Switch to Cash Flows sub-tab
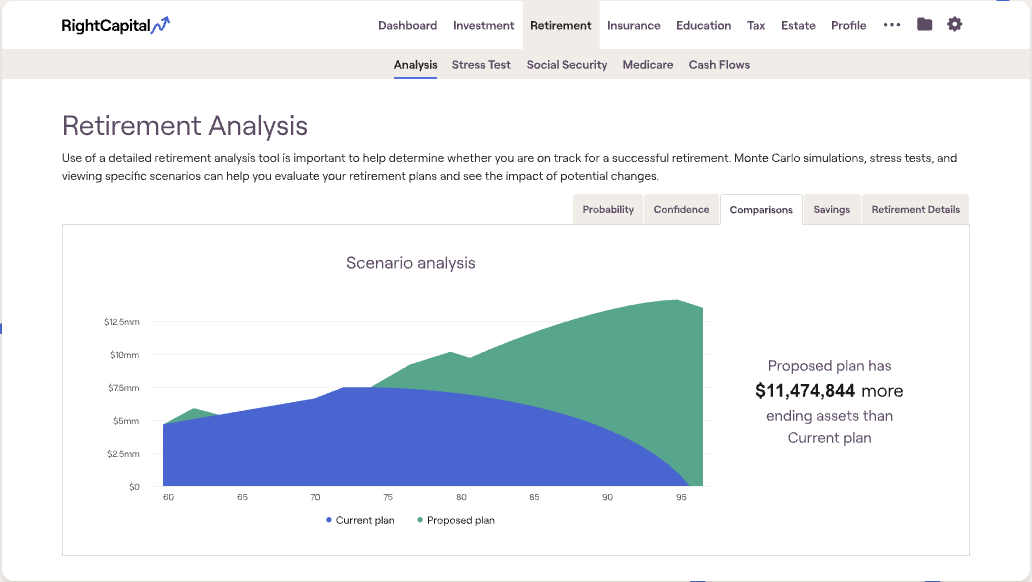The image size is (1032, 582). tap(719, 65)
